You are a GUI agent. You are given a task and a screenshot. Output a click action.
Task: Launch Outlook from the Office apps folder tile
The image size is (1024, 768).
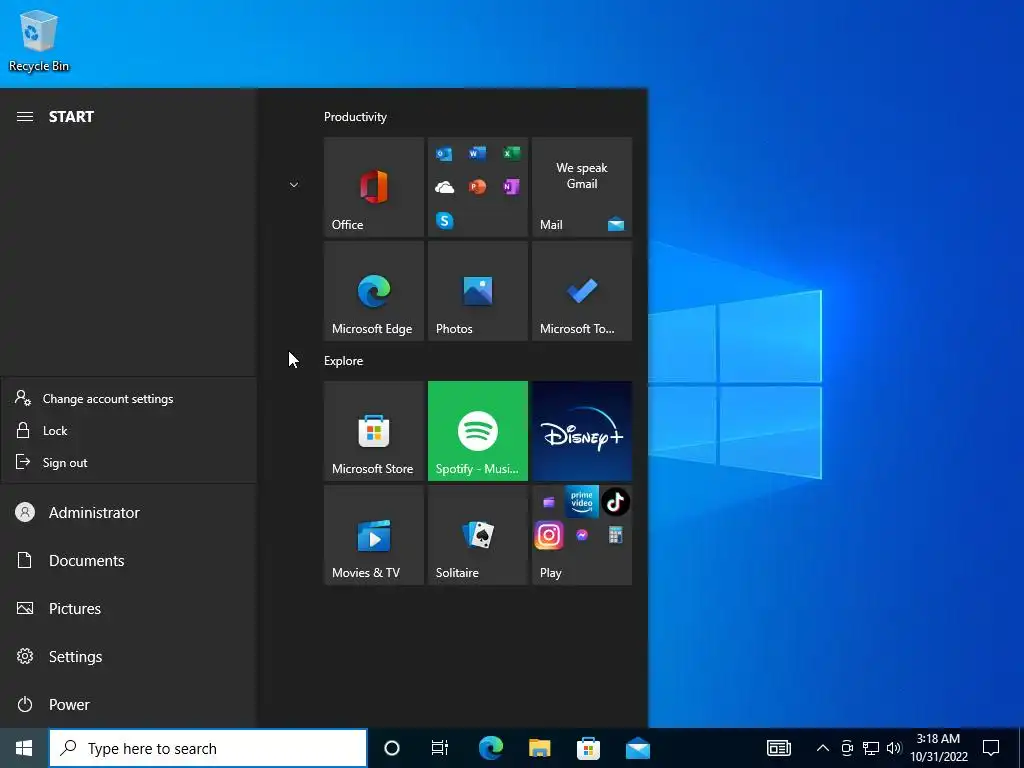click(x=444, y=153)
